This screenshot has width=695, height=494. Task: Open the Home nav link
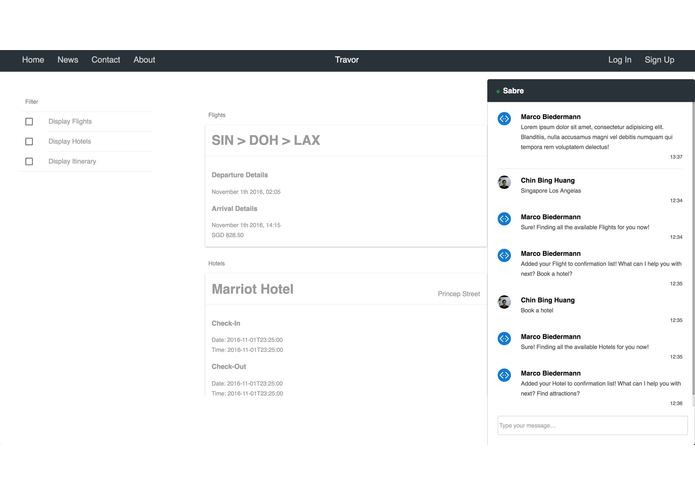click(33, 60)
